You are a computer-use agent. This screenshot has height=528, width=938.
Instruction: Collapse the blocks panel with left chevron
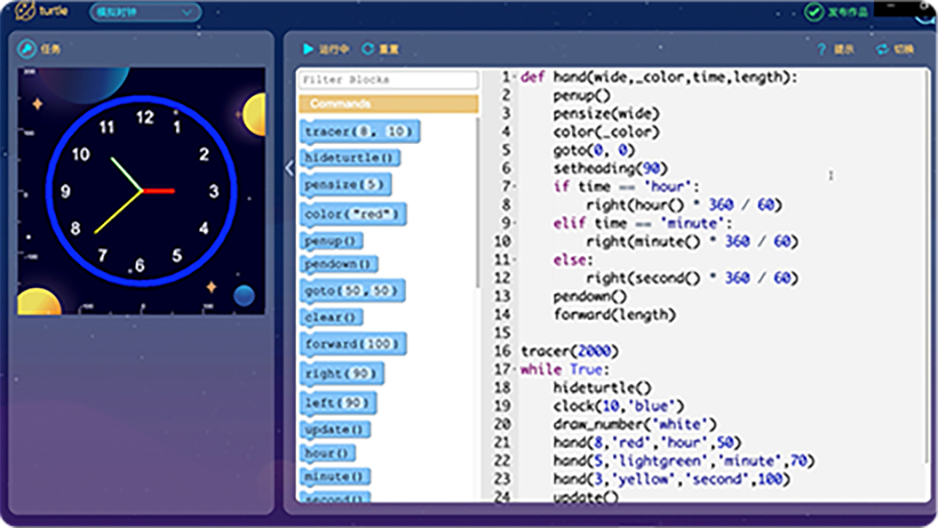289,168
